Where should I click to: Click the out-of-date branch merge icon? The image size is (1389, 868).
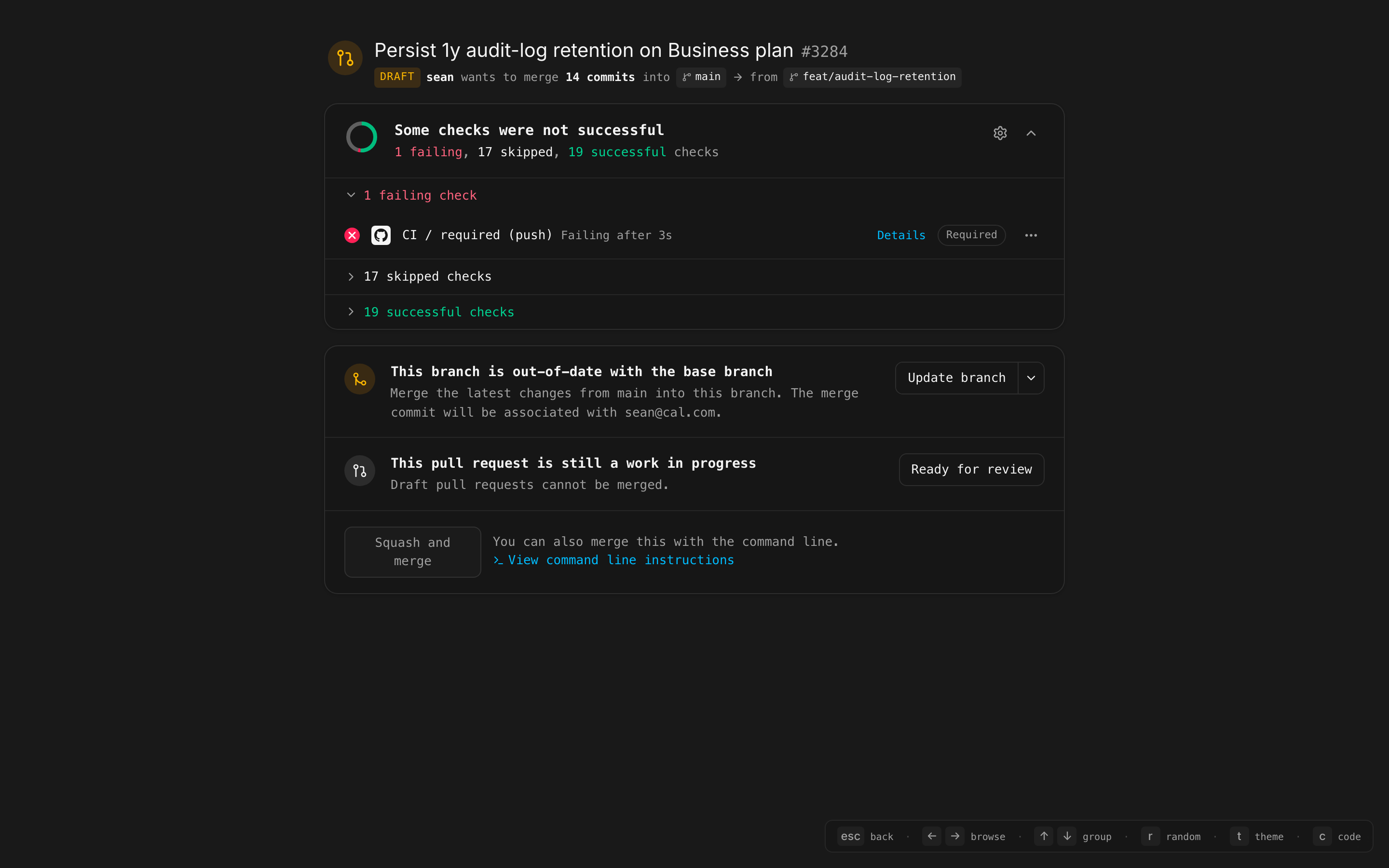coord(360,380)
